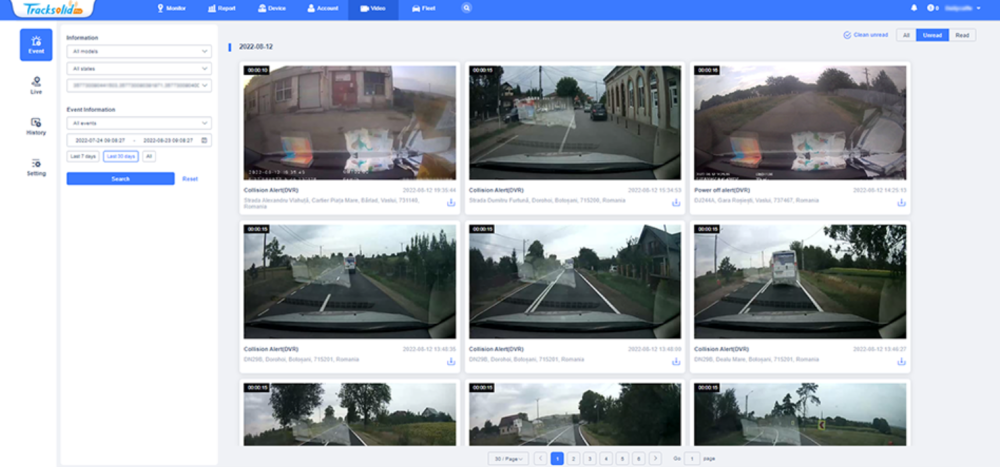Click the blue Search button
The height and width of the screenshot is (467, 1000).
coord(120,178)
